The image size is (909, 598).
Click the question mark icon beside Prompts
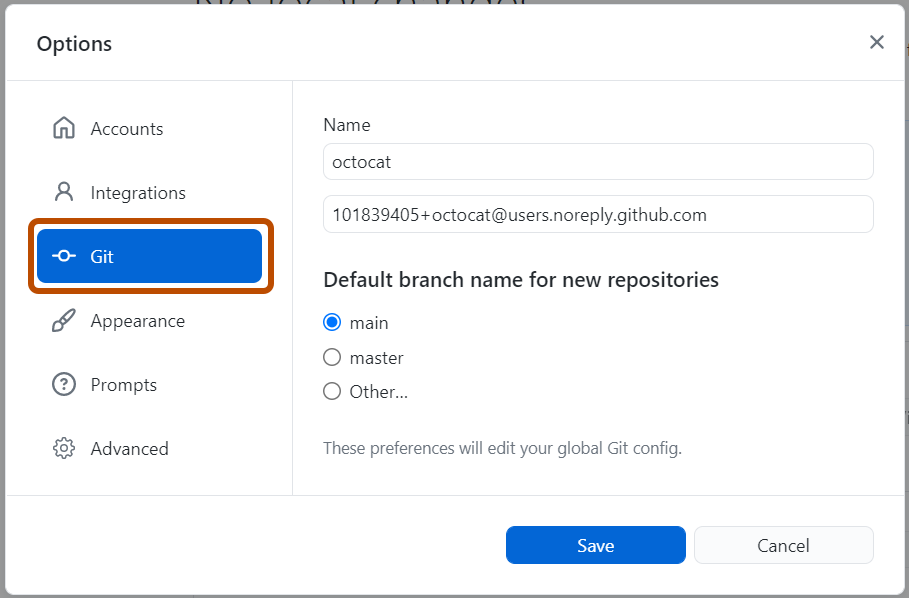[x=63, y=384]
